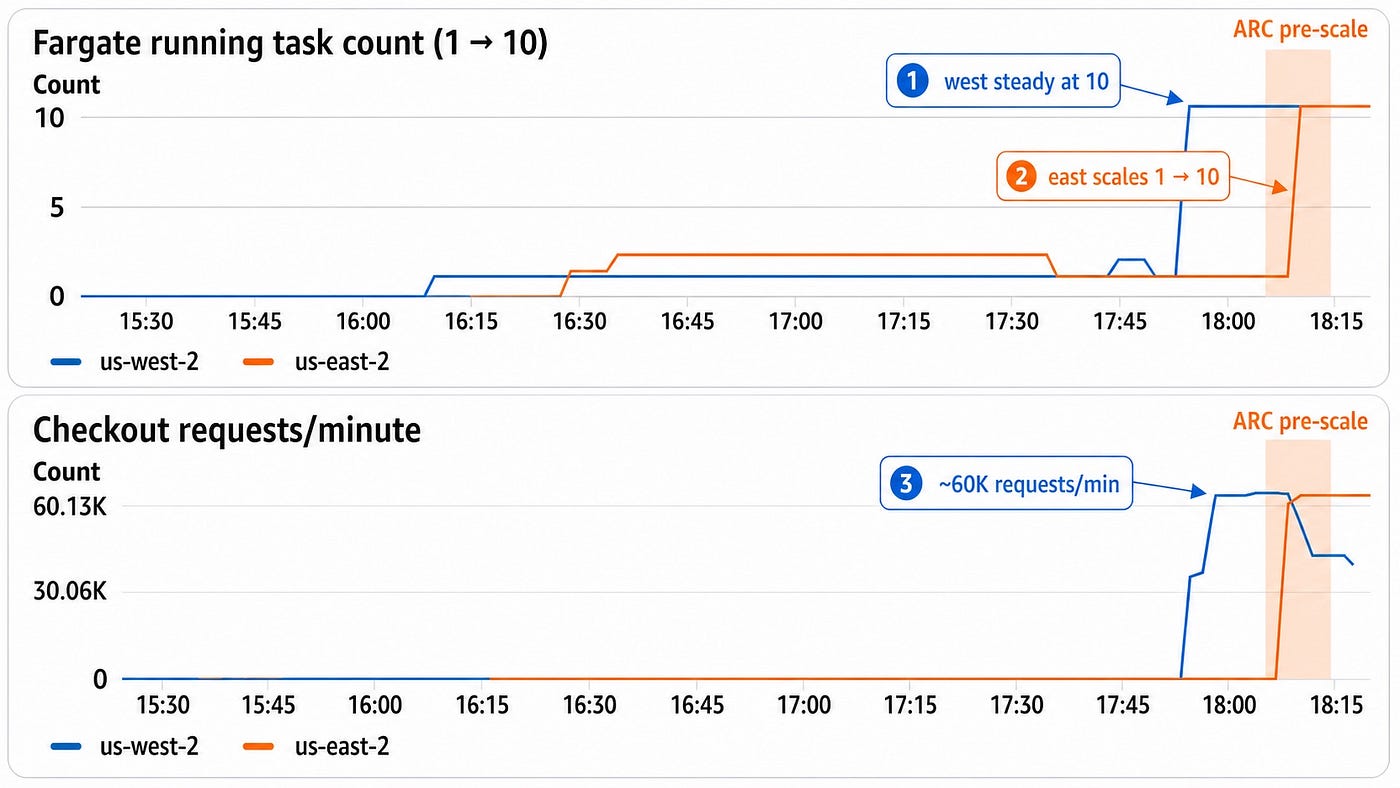Select the 'west steady at 10' callout
The width and height of the screenshot is (1400, 788).
[x=1002, y=81]
